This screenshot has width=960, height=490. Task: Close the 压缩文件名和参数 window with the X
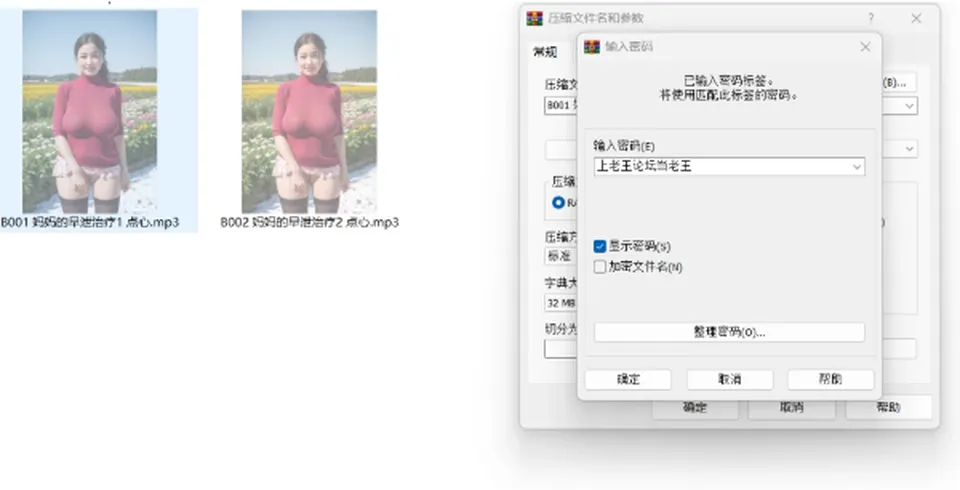[x=916, y=18]
